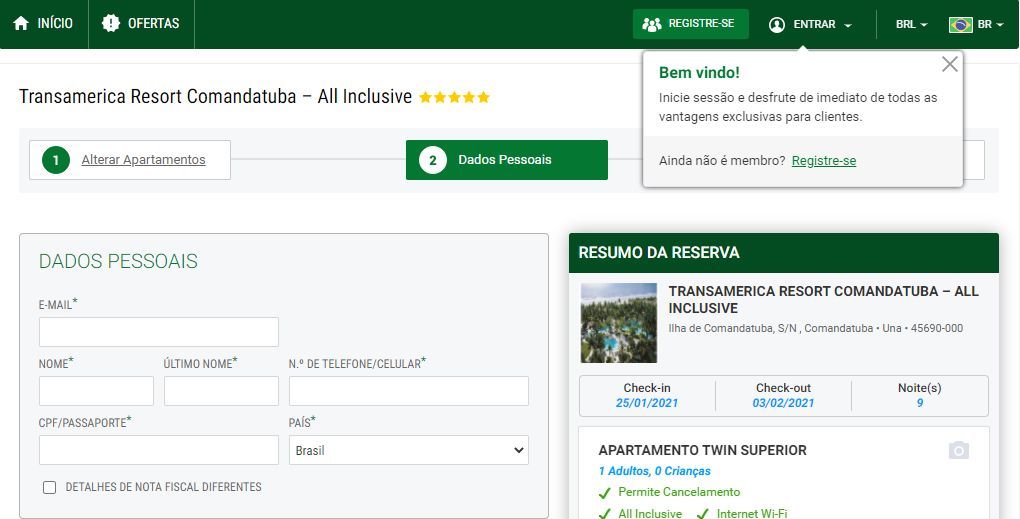Open the BR language dropdown
The width and height of the screenshot is (1020, 519).
[x=976, y=25]
